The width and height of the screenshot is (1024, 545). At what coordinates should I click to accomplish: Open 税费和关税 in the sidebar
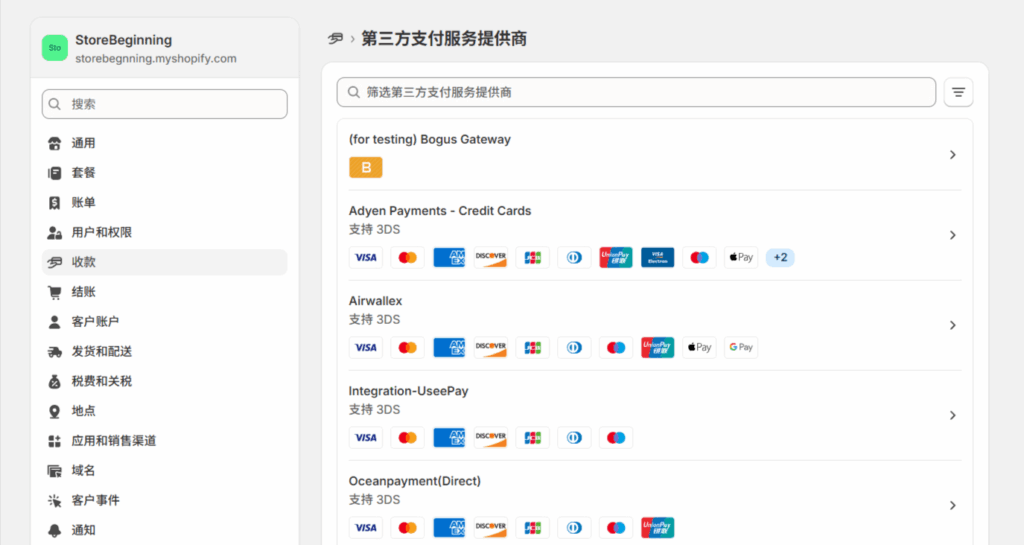101,381
